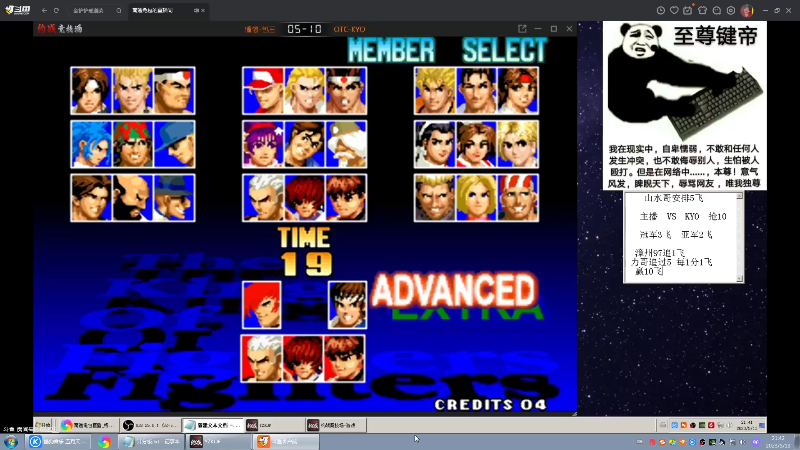Screen dimensions: 800x450
Task: Select the currently active second browser tab
Action: click(x=166, y=10)
